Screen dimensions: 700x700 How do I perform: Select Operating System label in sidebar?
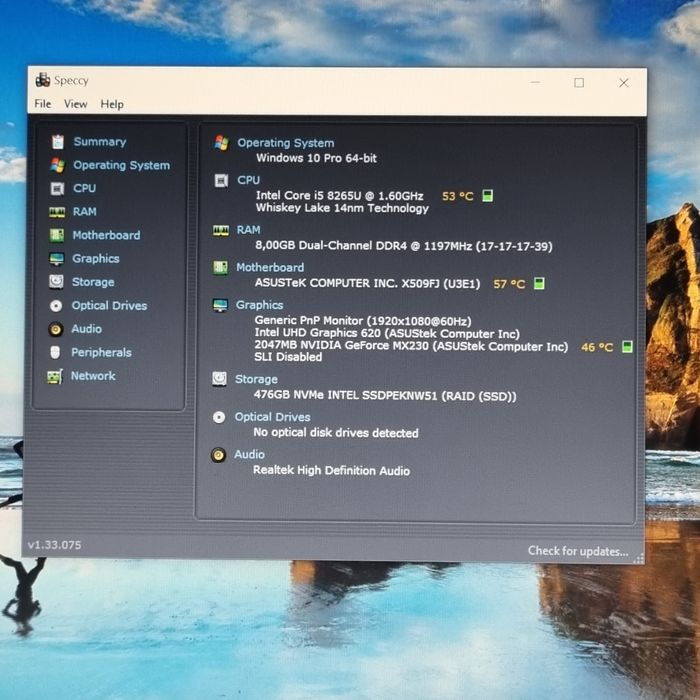tap(121, 165)
